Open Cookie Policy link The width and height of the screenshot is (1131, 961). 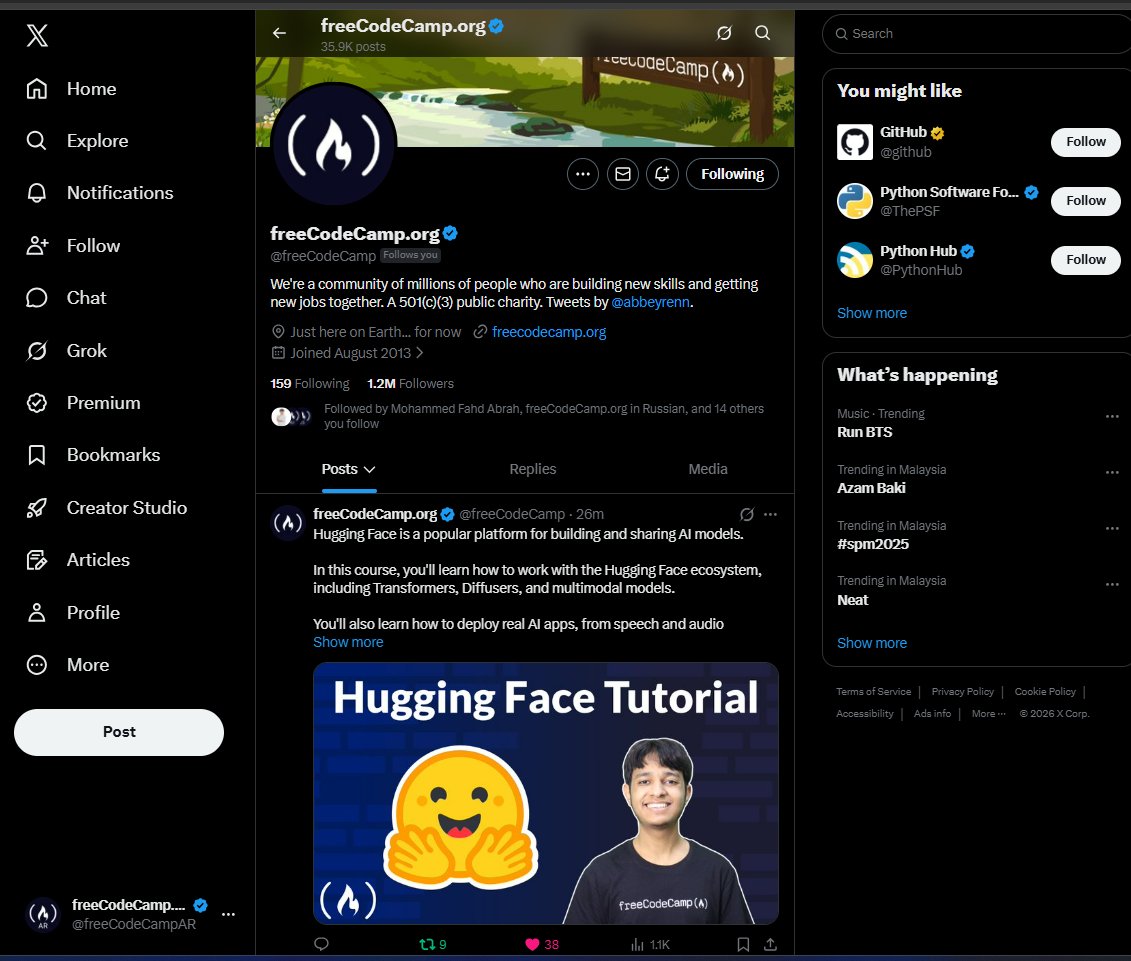click(1044, 691)
